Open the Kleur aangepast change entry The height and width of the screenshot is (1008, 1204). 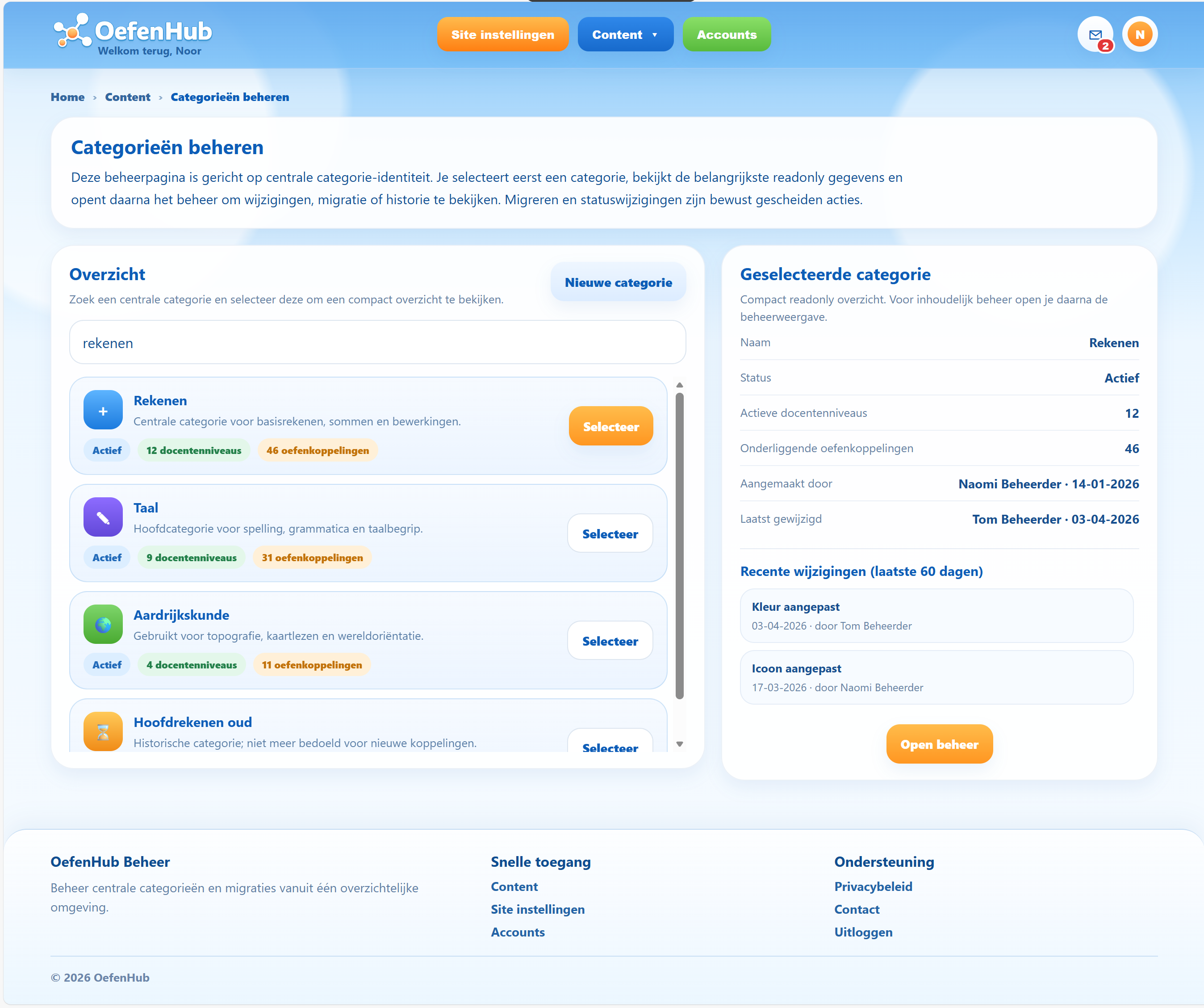tap(936, 616)
